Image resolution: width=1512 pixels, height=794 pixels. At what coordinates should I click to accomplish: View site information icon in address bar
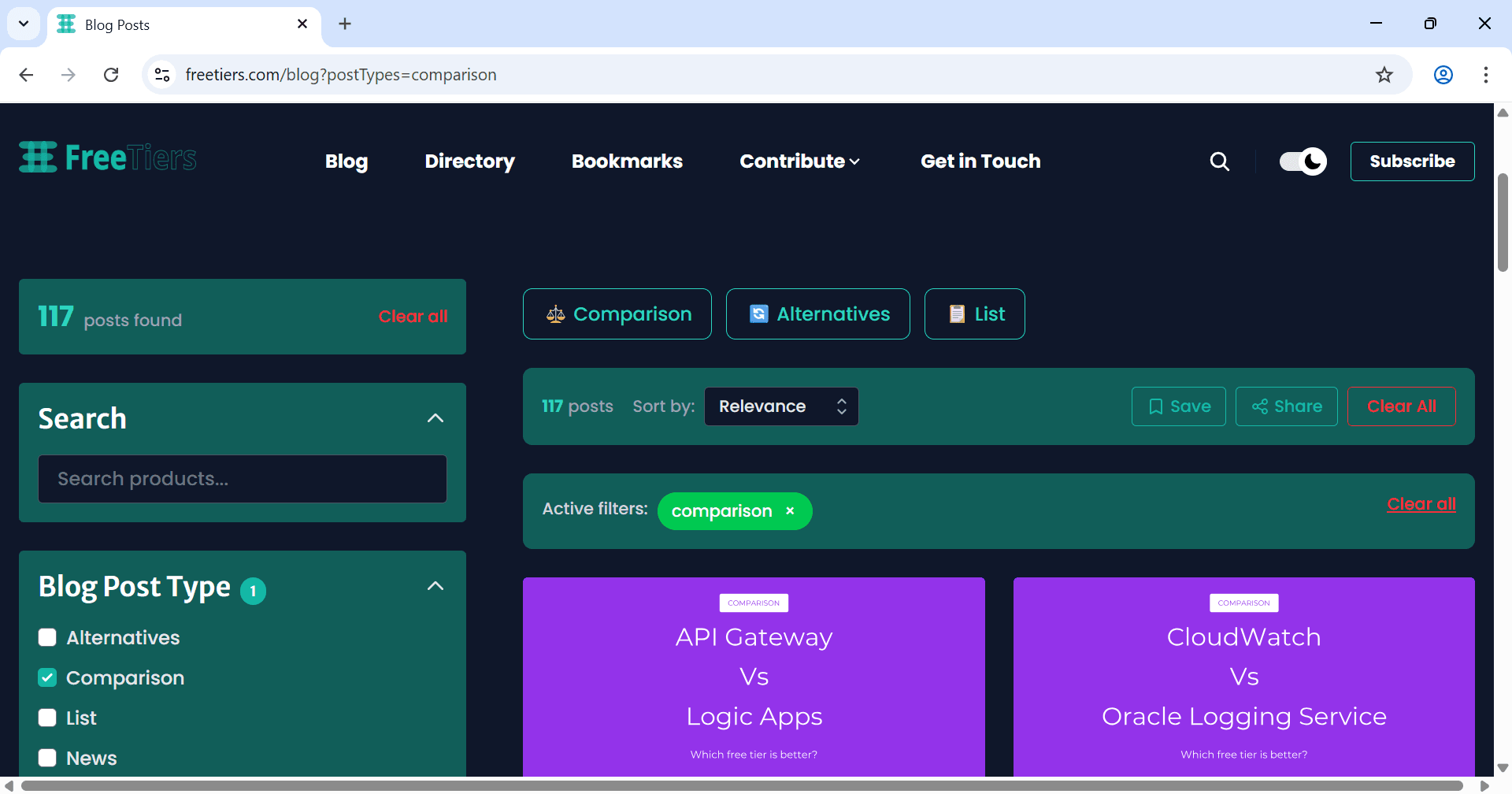[162, 75]
